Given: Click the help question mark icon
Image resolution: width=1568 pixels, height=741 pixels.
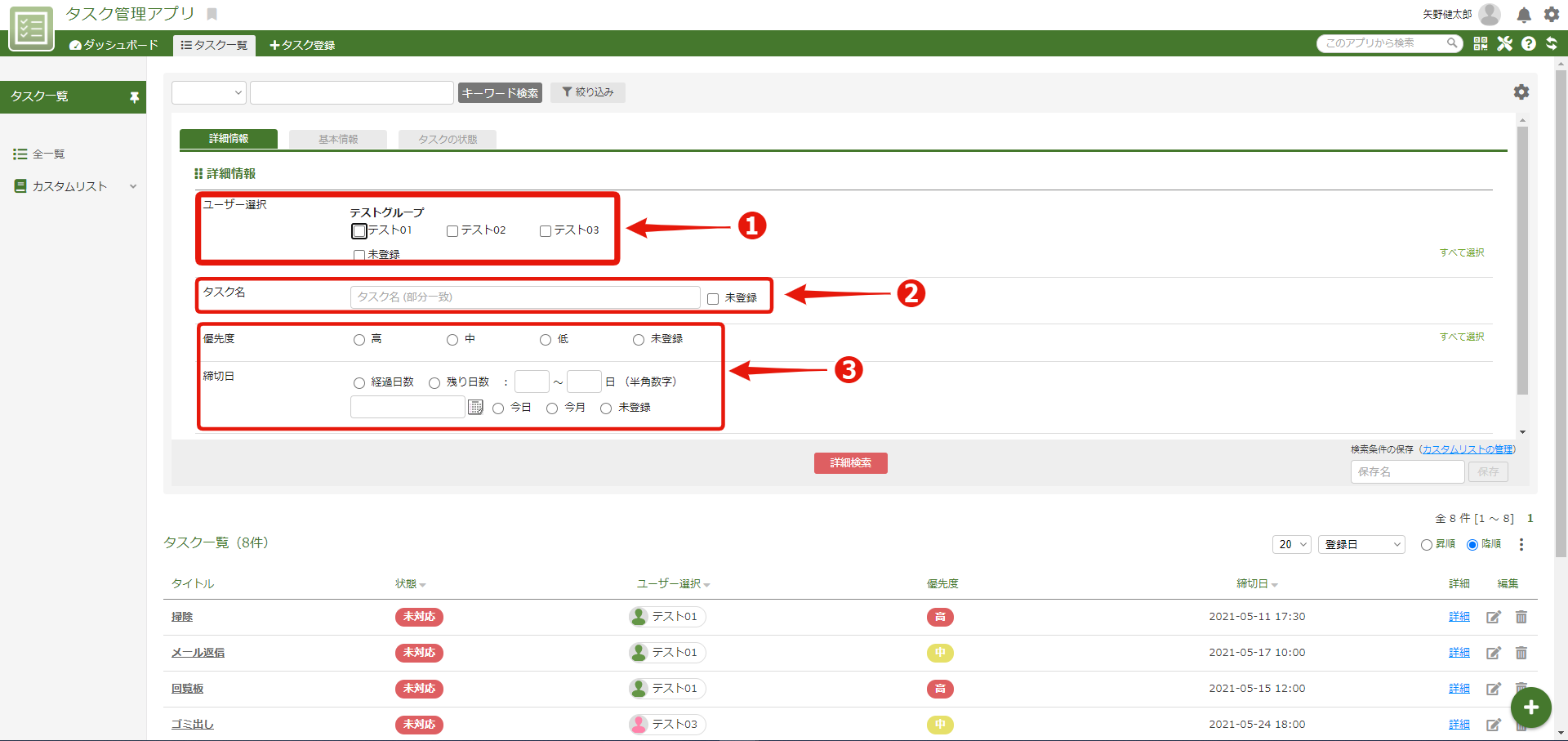Looking at the screenshot, I should click(x=1529, y=43).
